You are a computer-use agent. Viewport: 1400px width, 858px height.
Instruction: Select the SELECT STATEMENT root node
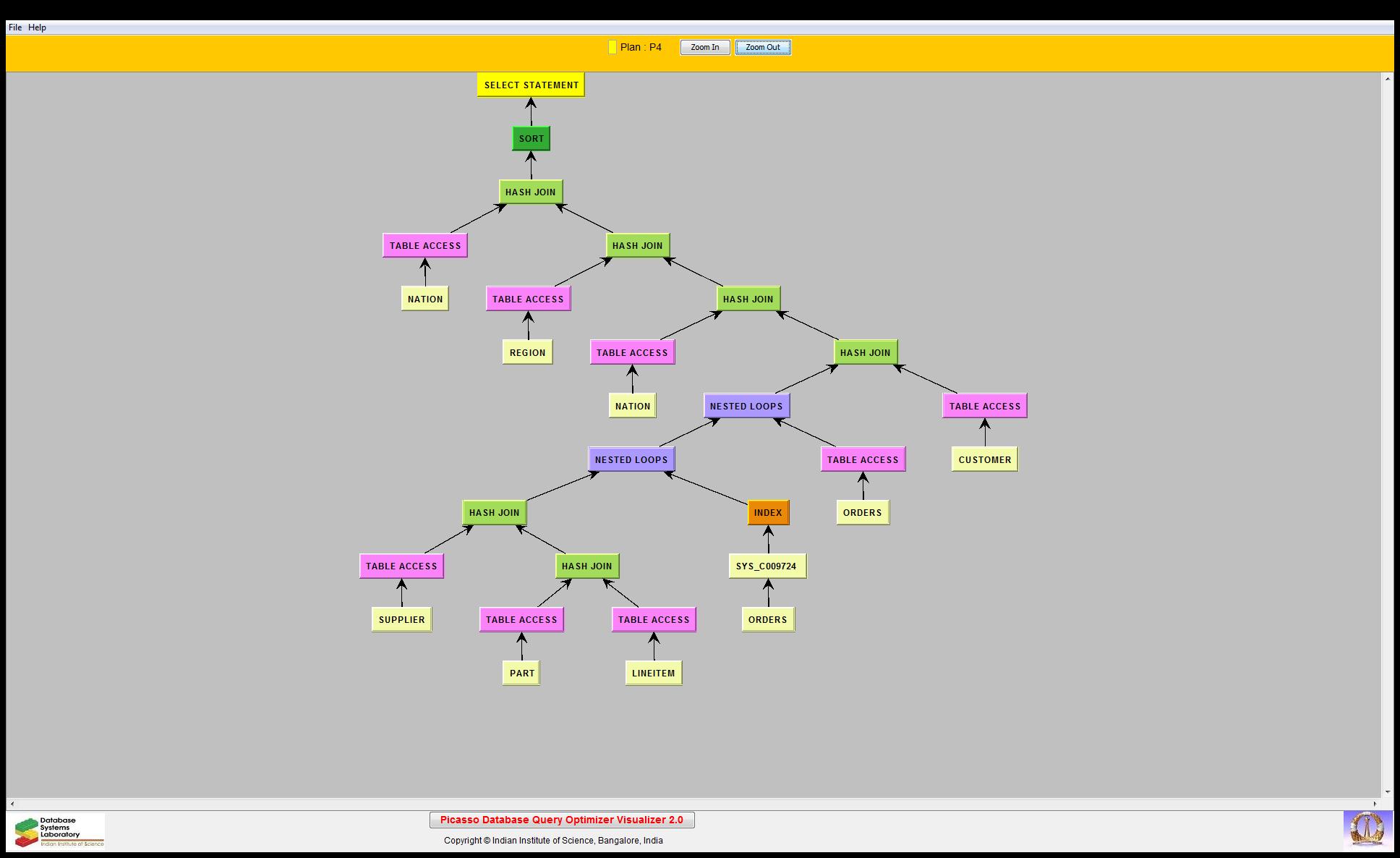(531, 85)
